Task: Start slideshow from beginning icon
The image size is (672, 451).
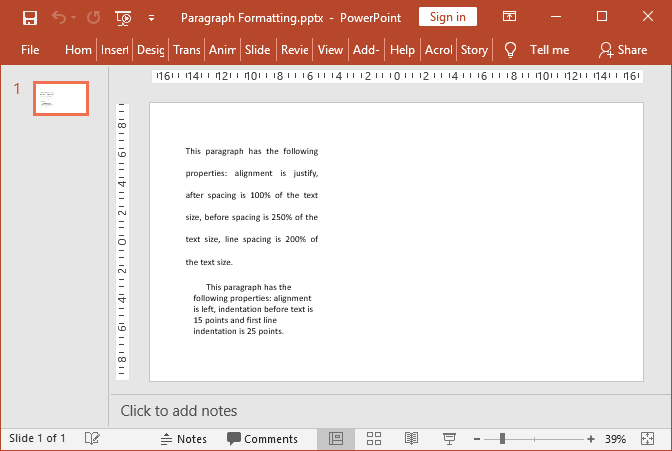Action: (123, 17)
